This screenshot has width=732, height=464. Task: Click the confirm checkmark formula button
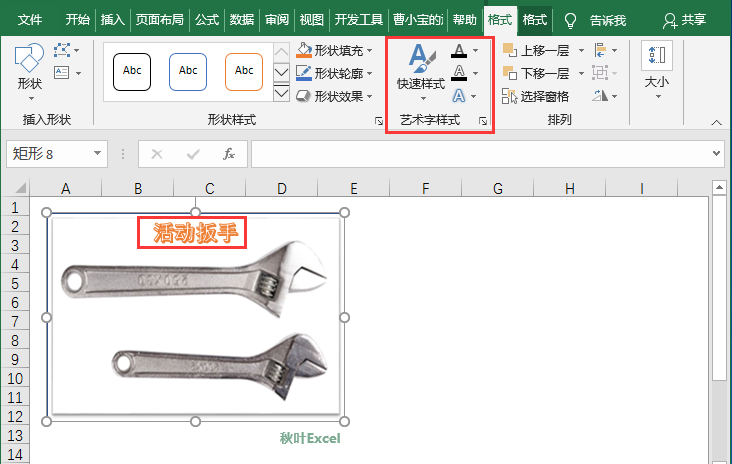[x=193, y=154]
